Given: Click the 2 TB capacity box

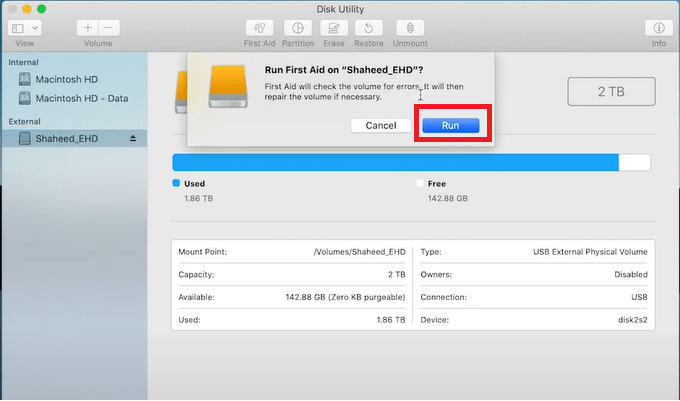Looking at the screenshot, I should point(611,92).
